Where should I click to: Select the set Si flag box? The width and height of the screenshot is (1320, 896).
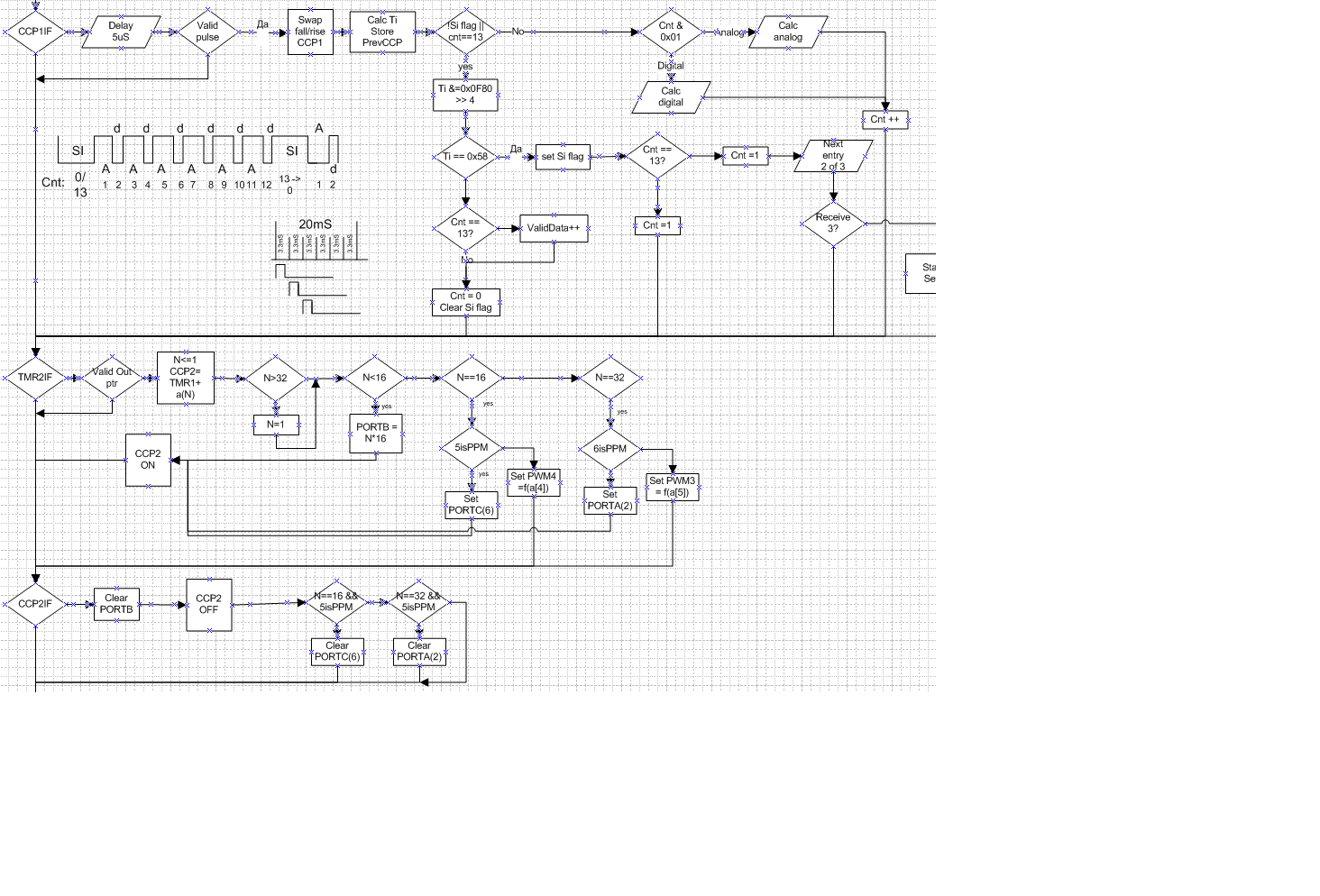[563, 157]
